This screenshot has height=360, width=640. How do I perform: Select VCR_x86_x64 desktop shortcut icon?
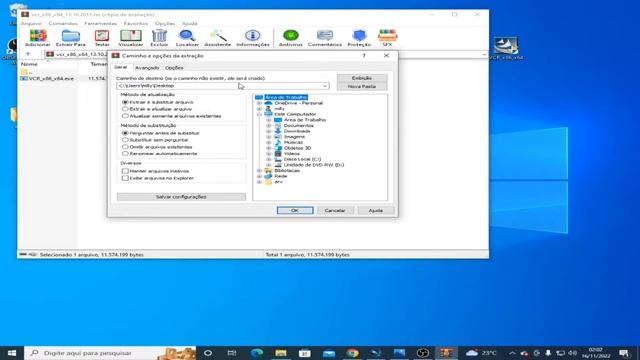pos(506,48)
